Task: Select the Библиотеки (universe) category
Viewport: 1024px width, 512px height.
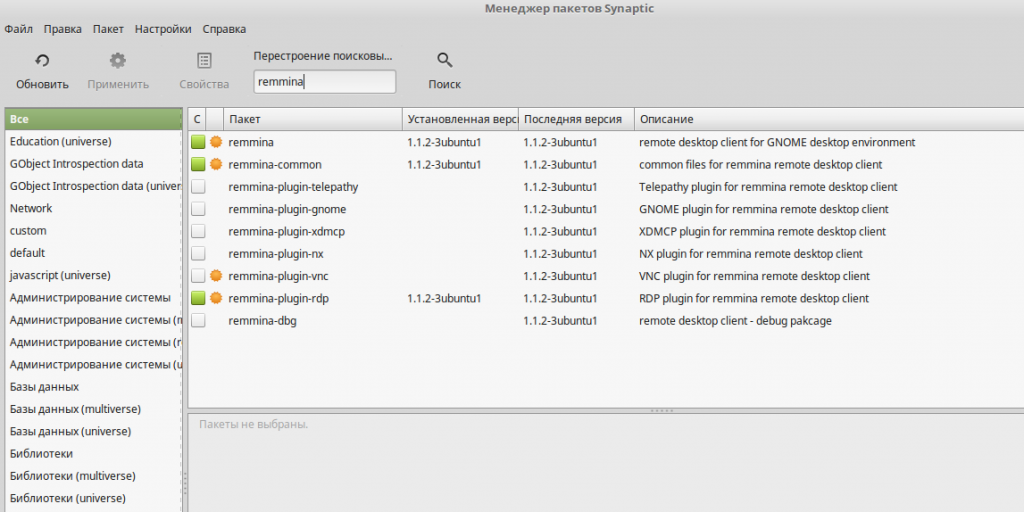Action: pyautogui.click(x=93, y=498)
